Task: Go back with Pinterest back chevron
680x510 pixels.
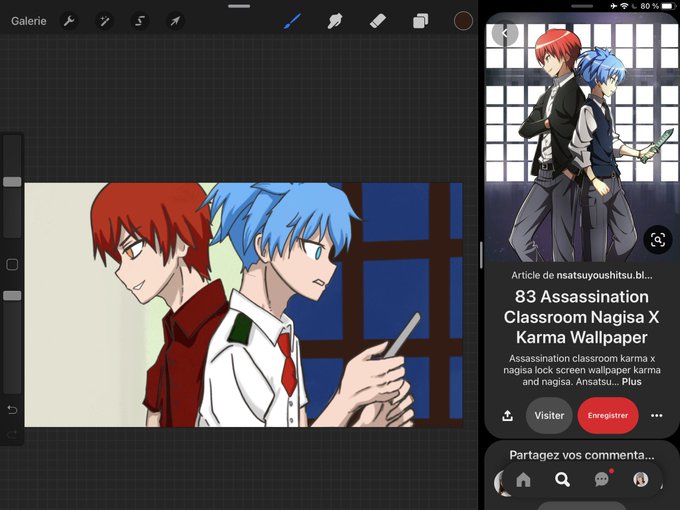Action: (x=505, y=33)
